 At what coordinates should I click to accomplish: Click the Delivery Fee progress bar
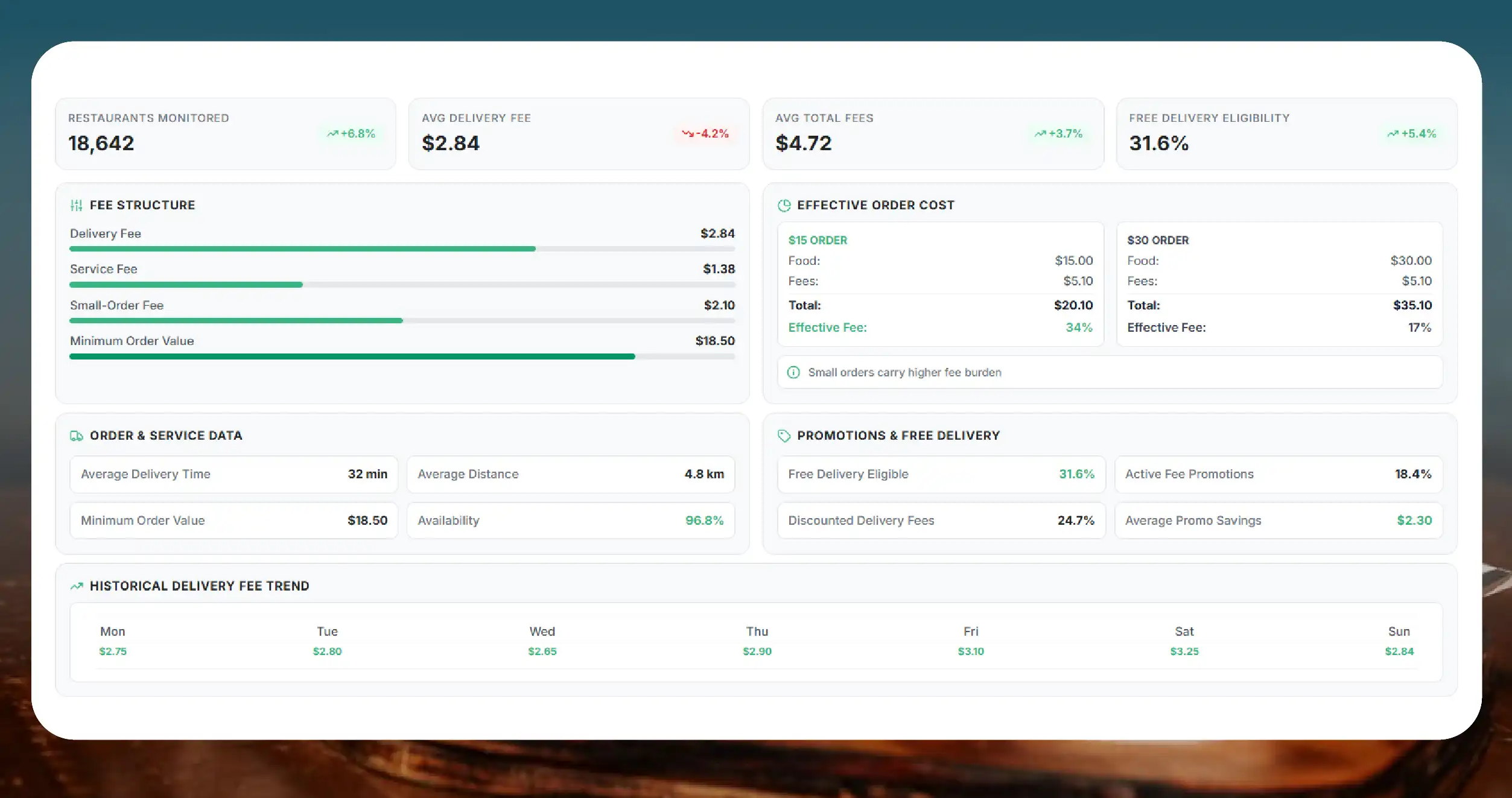[x=402, y=249]
